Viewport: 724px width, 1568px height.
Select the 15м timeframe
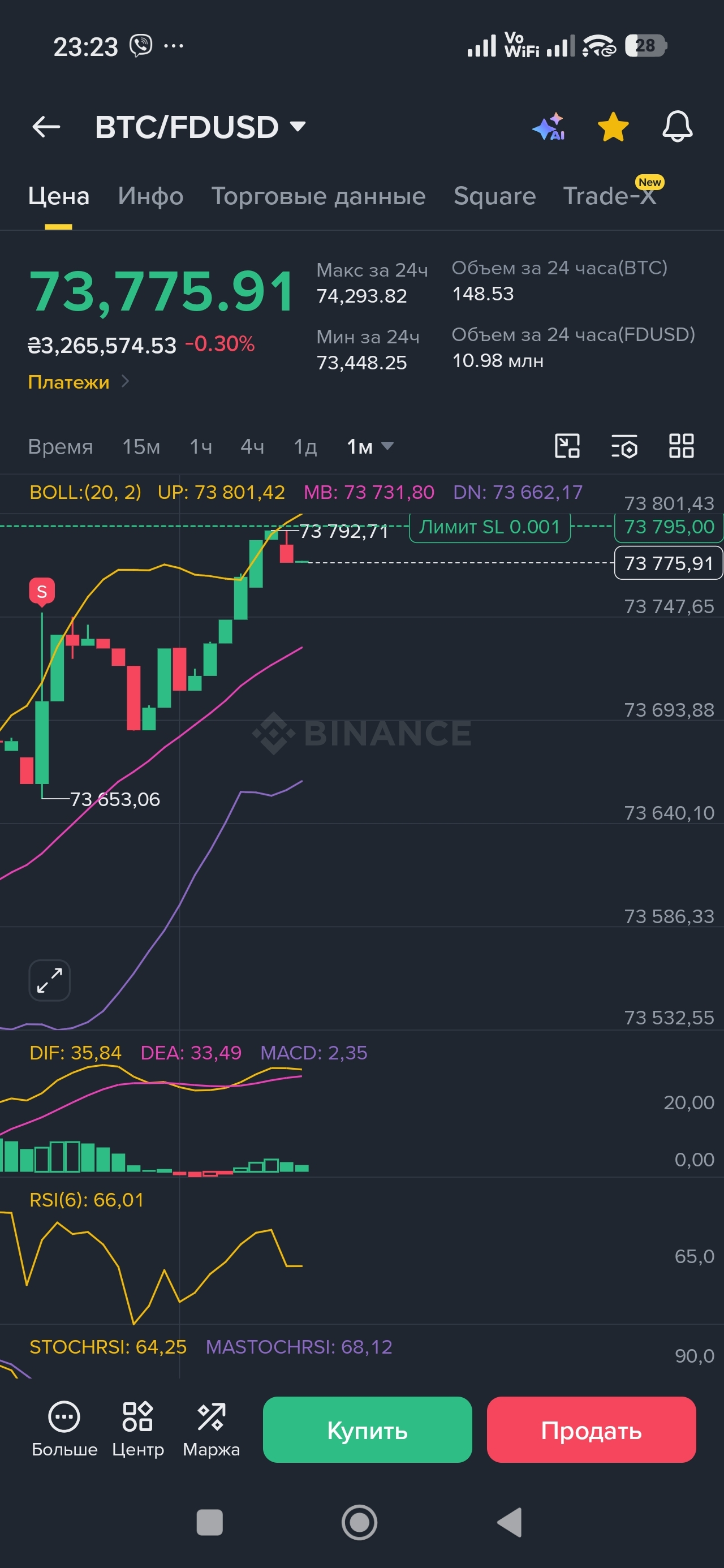pos(141,447)
